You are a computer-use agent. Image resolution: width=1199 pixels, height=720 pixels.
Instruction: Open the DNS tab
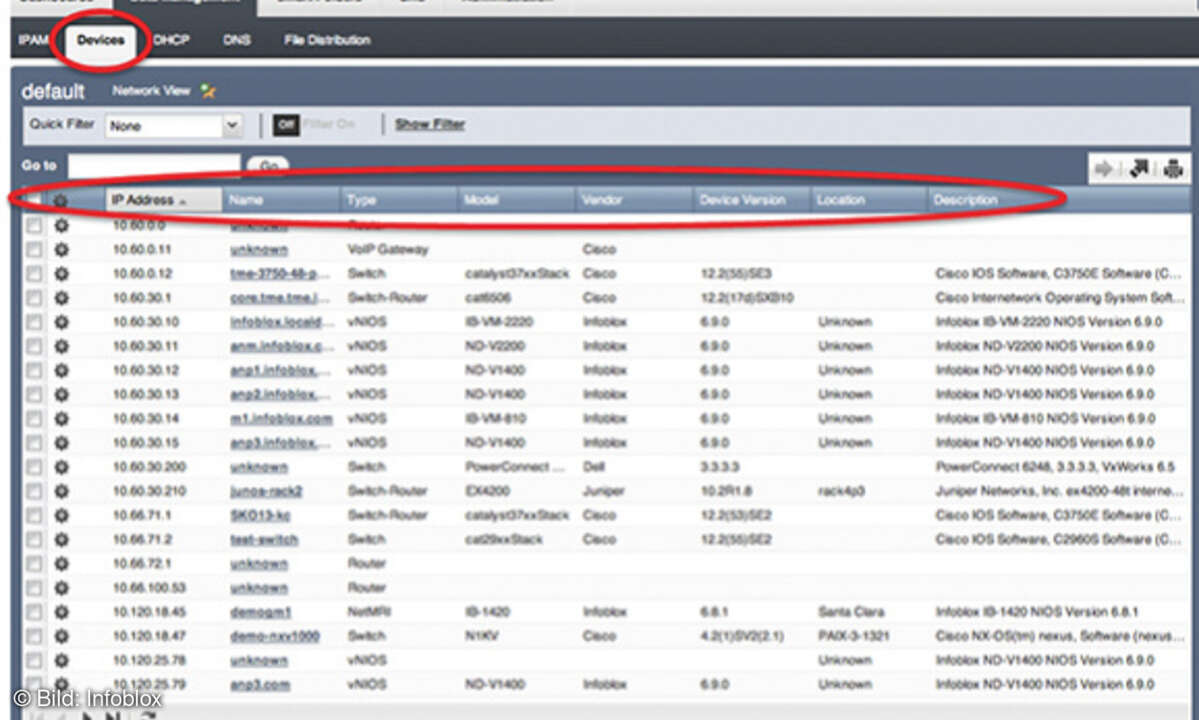[236, 40]
